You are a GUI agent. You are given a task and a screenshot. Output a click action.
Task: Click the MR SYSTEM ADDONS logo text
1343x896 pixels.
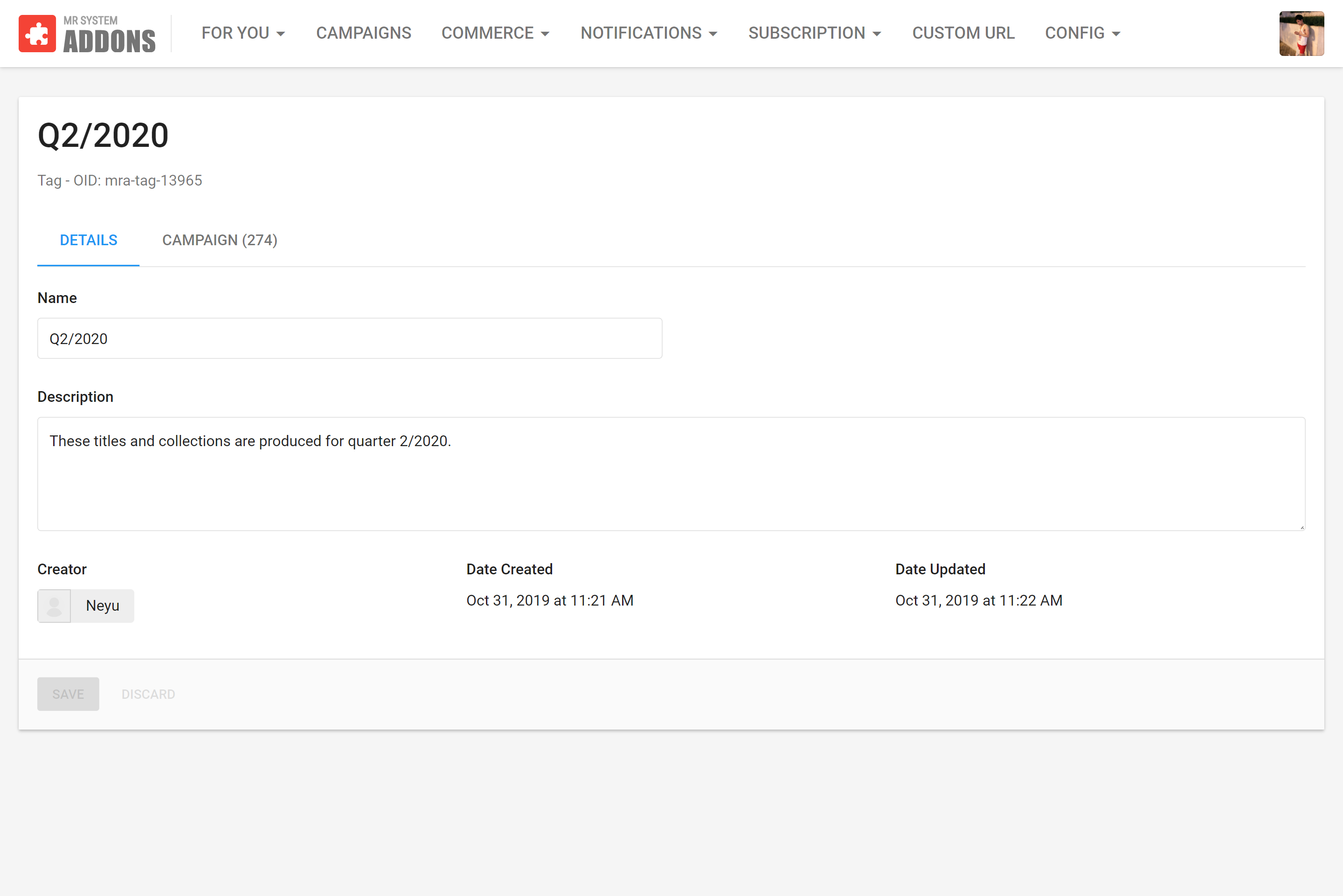click(109, 35)
